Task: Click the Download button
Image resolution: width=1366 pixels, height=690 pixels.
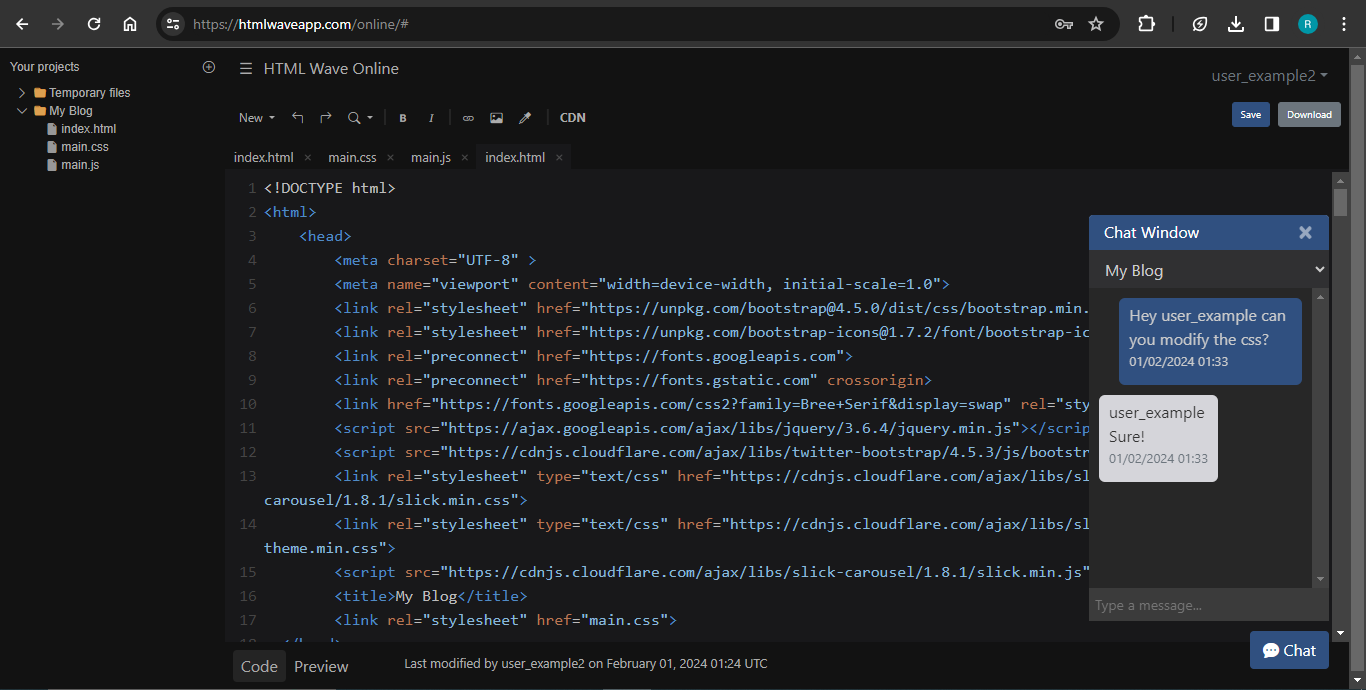Action: click(x=1308, y=115)
